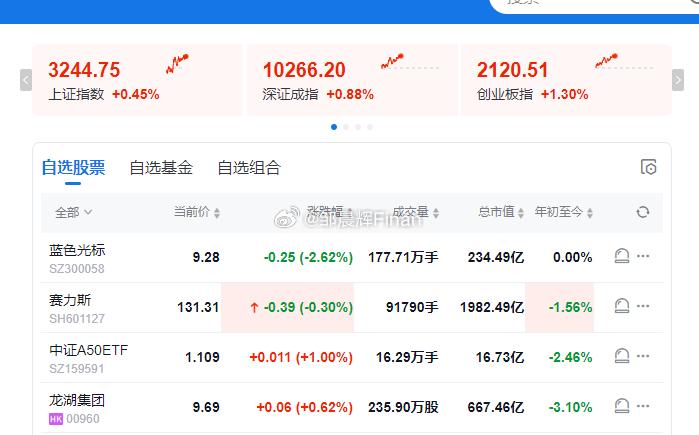Open more options for 中证A50ETF
Screen dimensions: 699x435
pyautogui.click(x=643, y=356)
